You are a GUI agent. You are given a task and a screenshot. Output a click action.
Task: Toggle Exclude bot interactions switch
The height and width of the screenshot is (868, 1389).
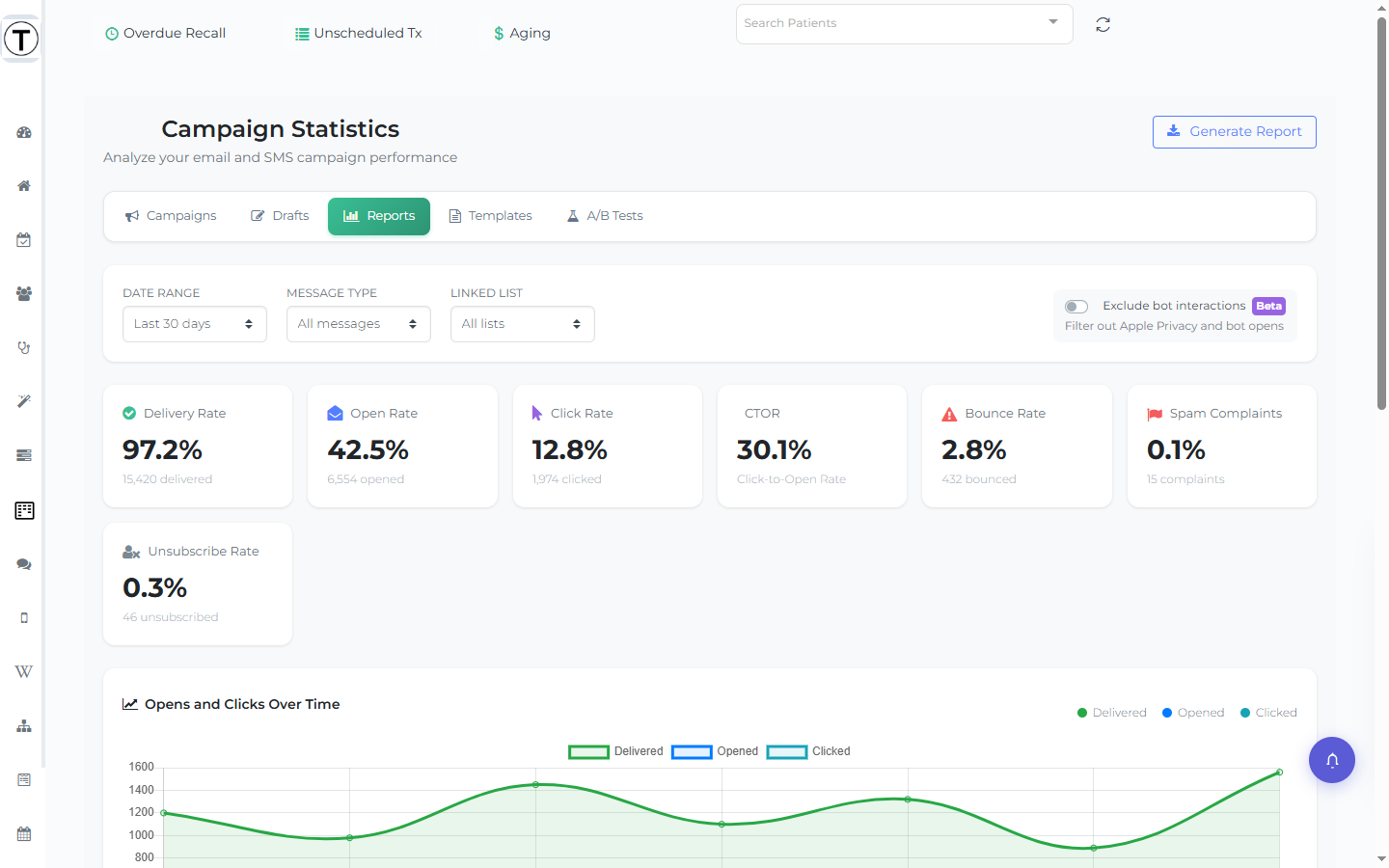click(x=1076, y=307)
